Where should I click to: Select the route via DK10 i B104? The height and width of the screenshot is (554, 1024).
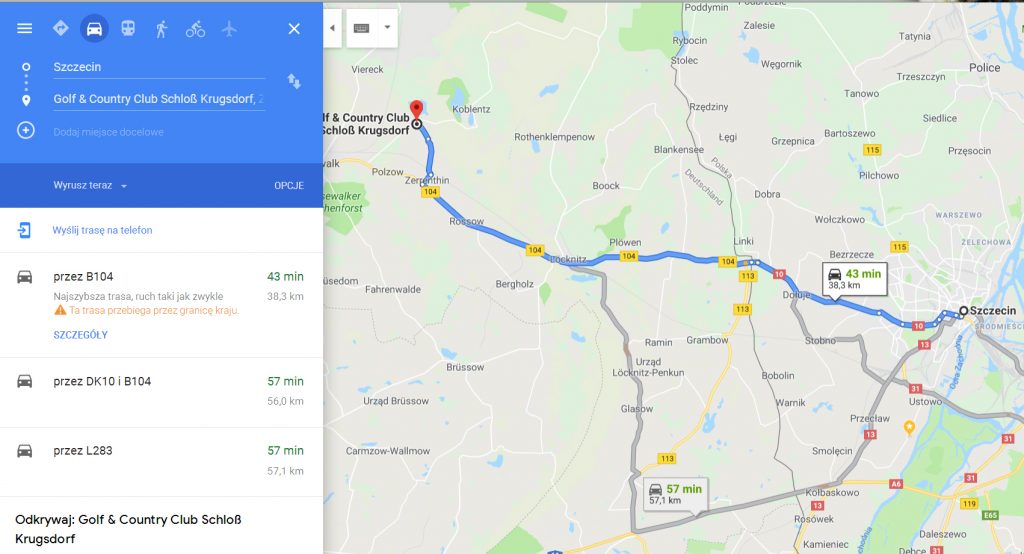pyautogui.click(x=161, y=392)
